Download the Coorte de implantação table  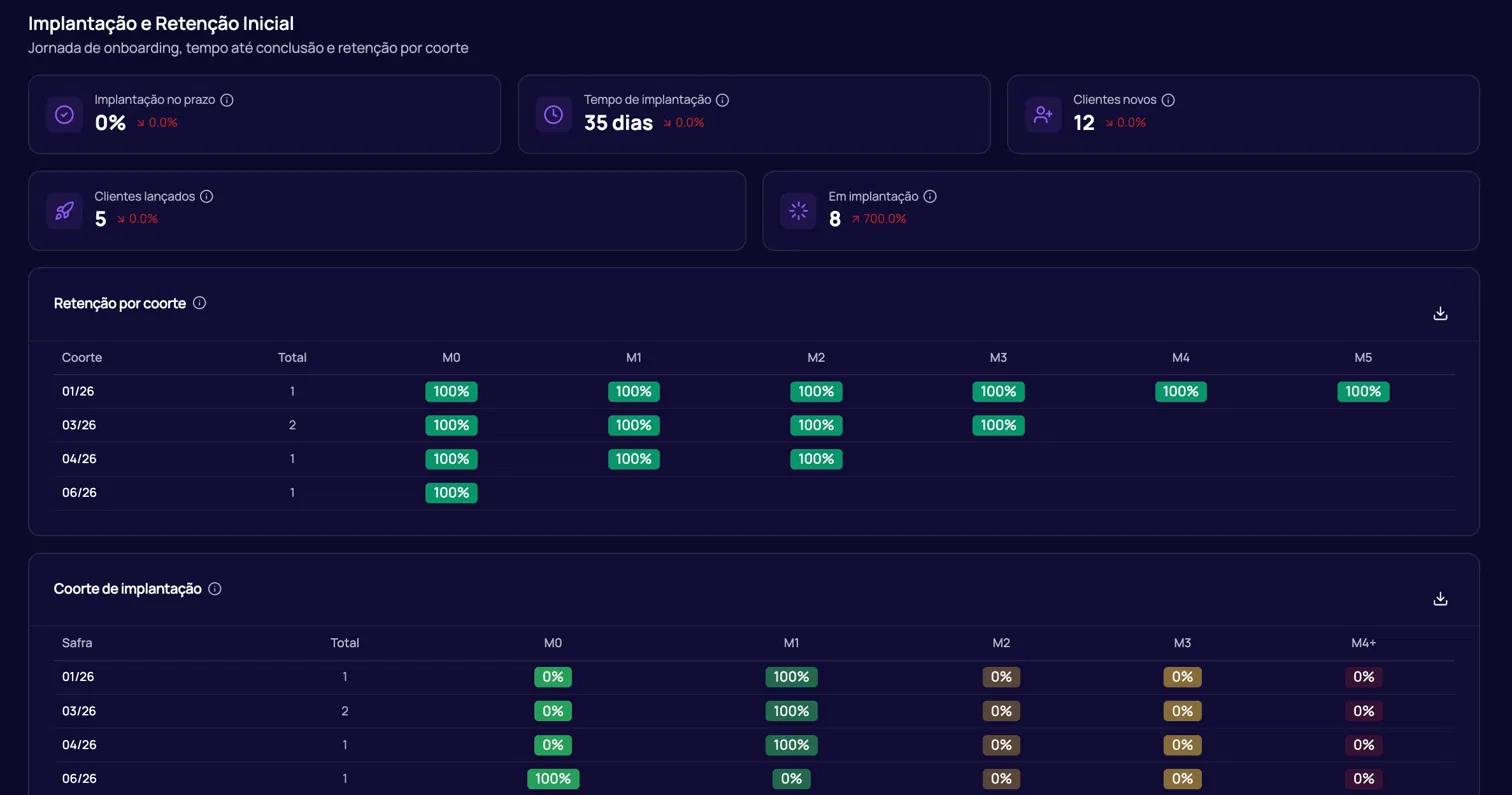pos(1440,599)
